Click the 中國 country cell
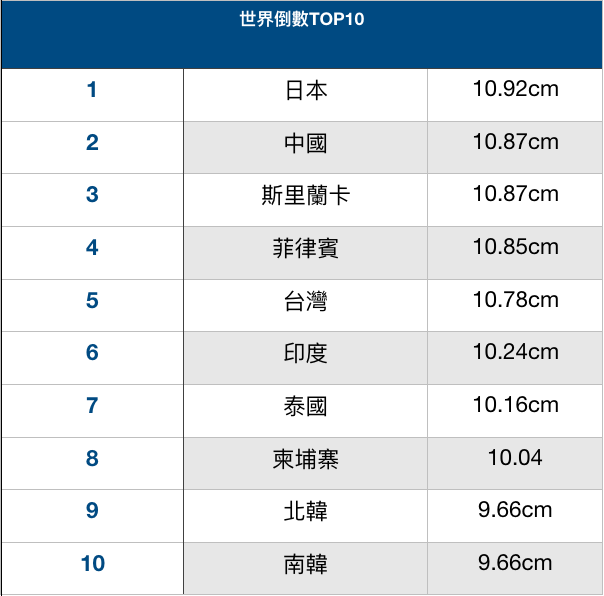Viewport: 604px width, 596px height. pyautogui.click(x=305, y=144)
